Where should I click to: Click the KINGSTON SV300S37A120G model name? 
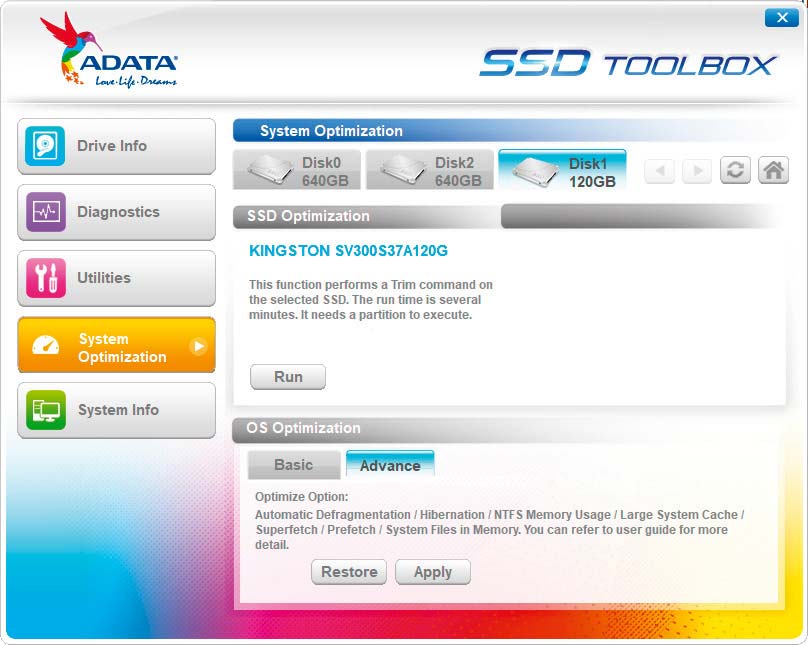coord(348,251)
